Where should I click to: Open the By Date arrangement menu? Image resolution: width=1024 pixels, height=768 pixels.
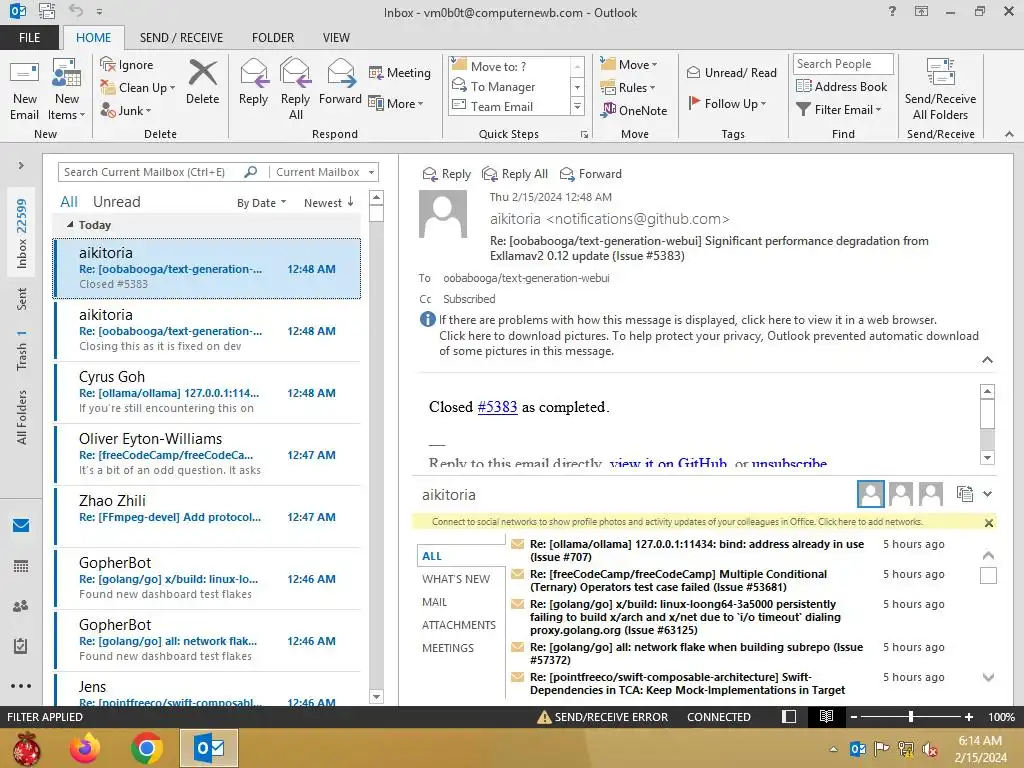pos(261,203)
